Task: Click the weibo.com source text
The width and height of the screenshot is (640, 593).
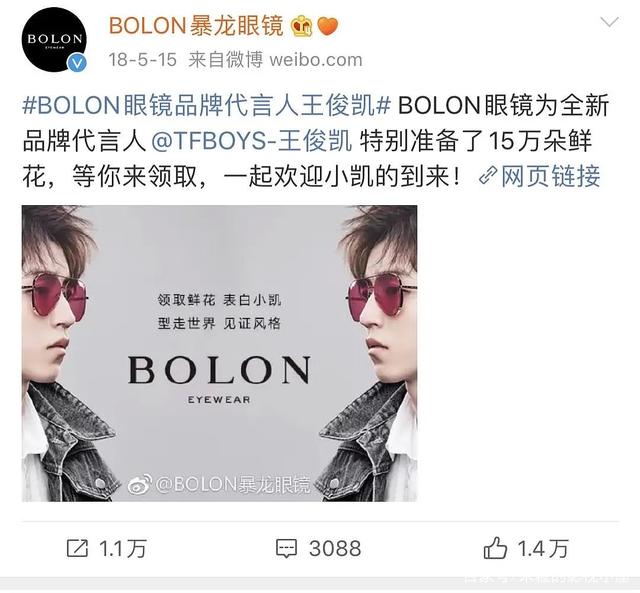Action: point(316,60)
